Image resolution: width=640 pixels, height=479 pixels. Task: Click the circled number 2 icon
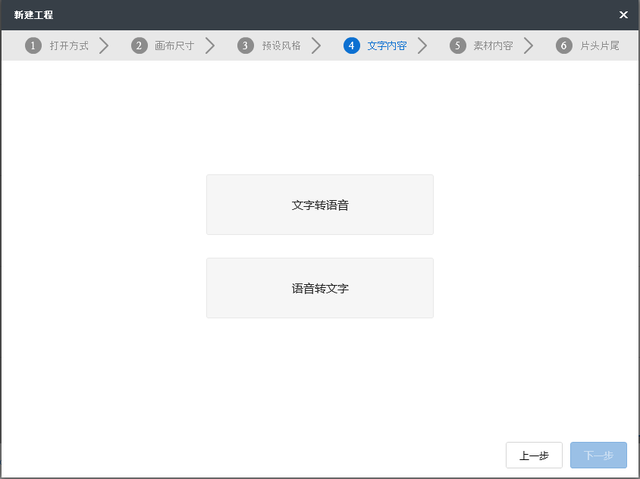tap(139, 46)
